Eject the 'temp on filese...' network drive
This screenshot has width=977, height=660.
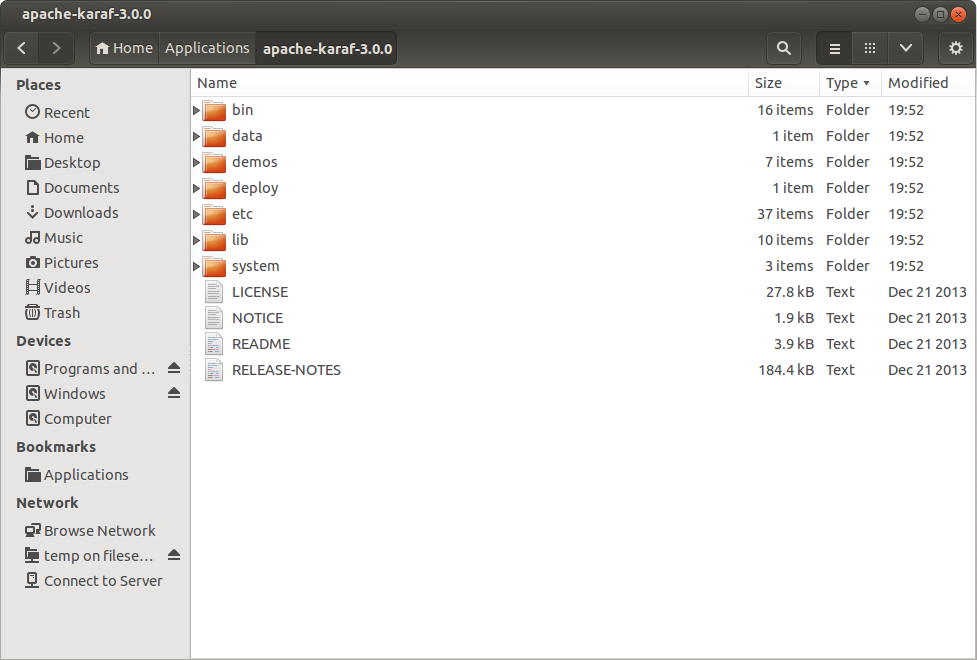coord(174,555)
